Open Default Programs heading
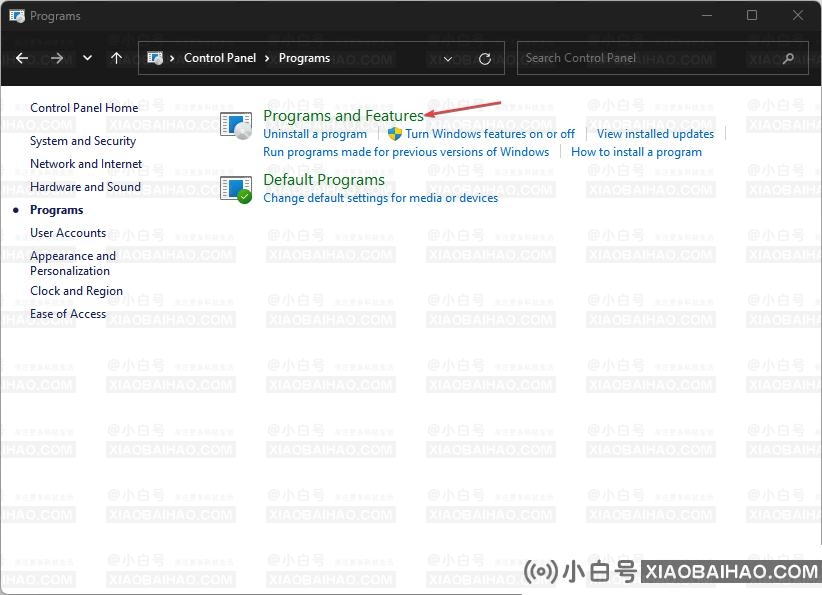822x595 pixels. 323,180
